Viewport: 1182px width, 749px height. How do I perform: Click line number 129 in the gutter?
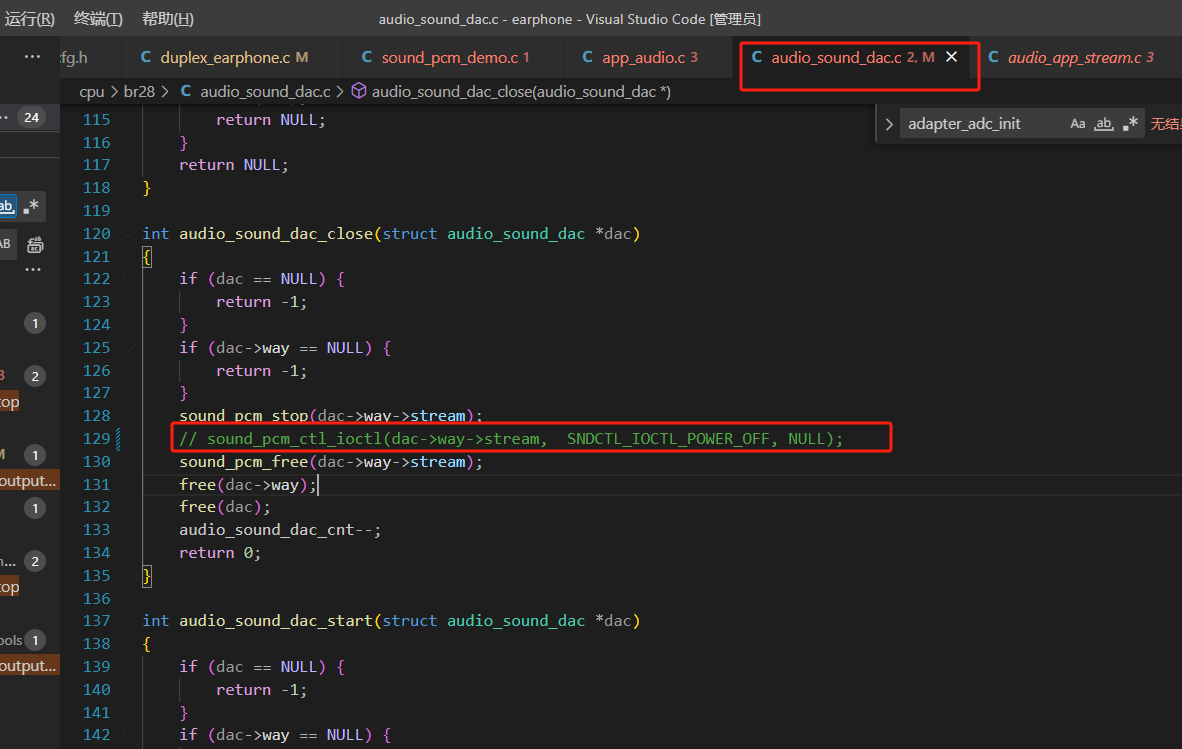click(96, 439)
